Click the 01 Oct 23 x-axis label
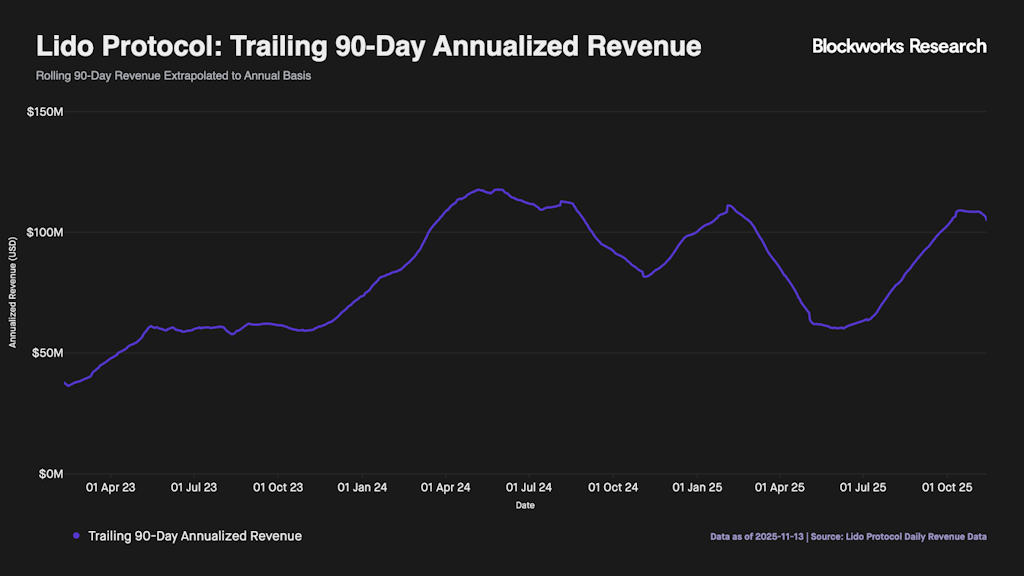Viewport: 1024px width, 576px height. click(x=279, y=488)
